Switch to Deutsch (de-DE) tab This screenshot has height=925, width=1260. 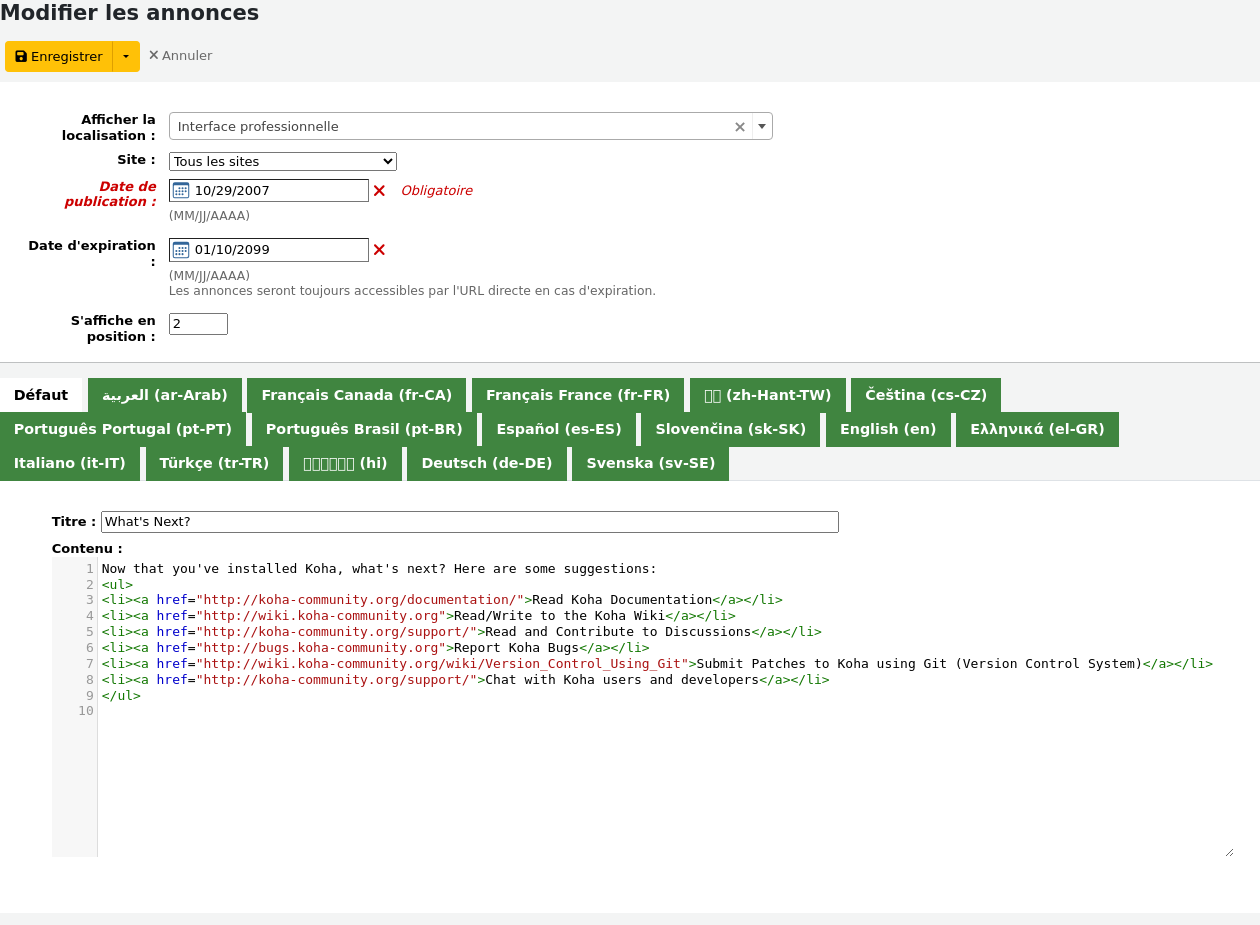tap(487, 463)
